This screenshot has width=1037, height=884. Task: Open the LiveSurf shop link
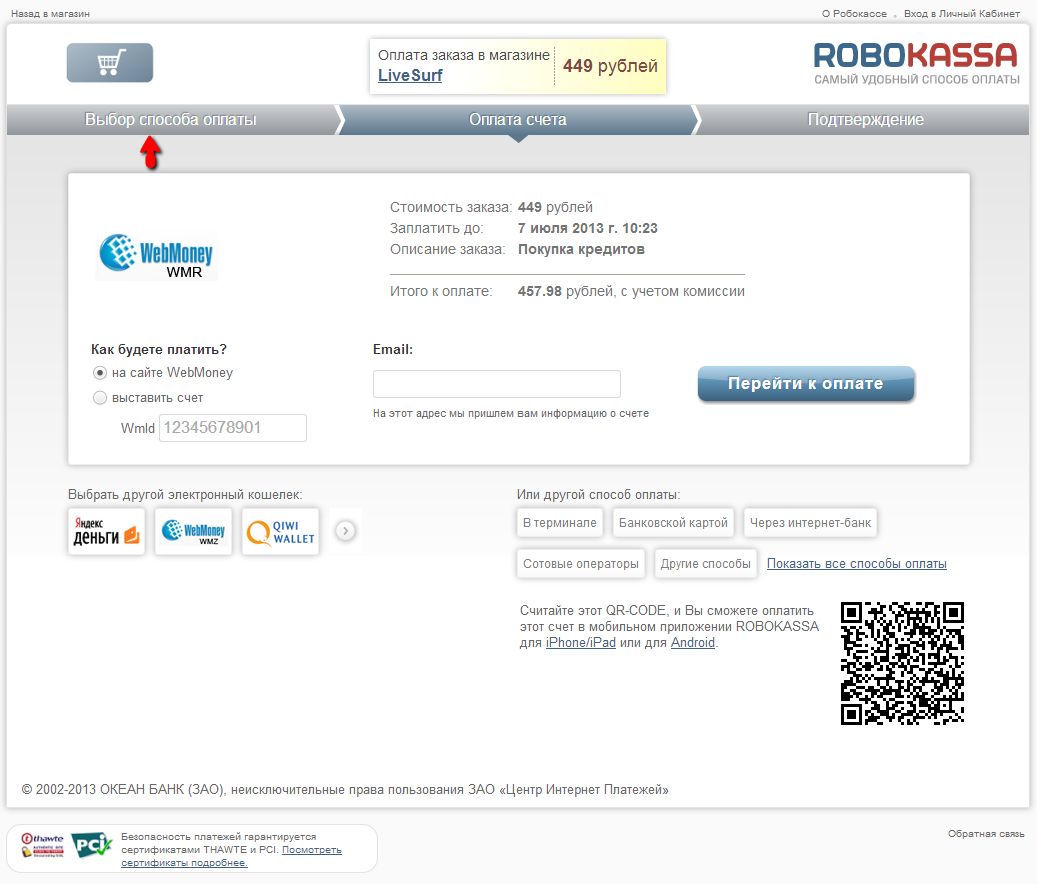(410, 75)
